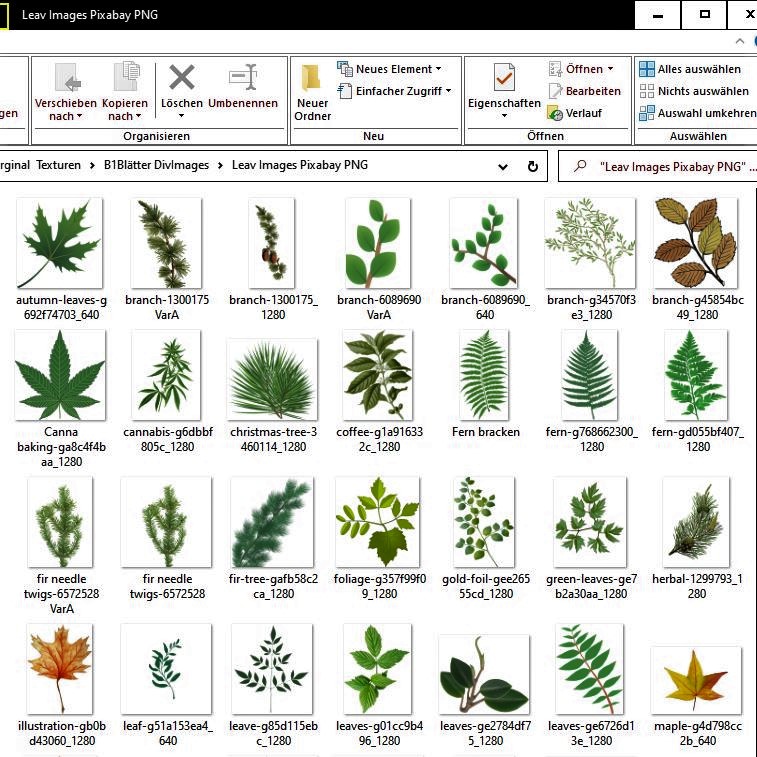Screen dimensions: 757x757
Task: Click the search magnifier icon
Action: (580, 166)
